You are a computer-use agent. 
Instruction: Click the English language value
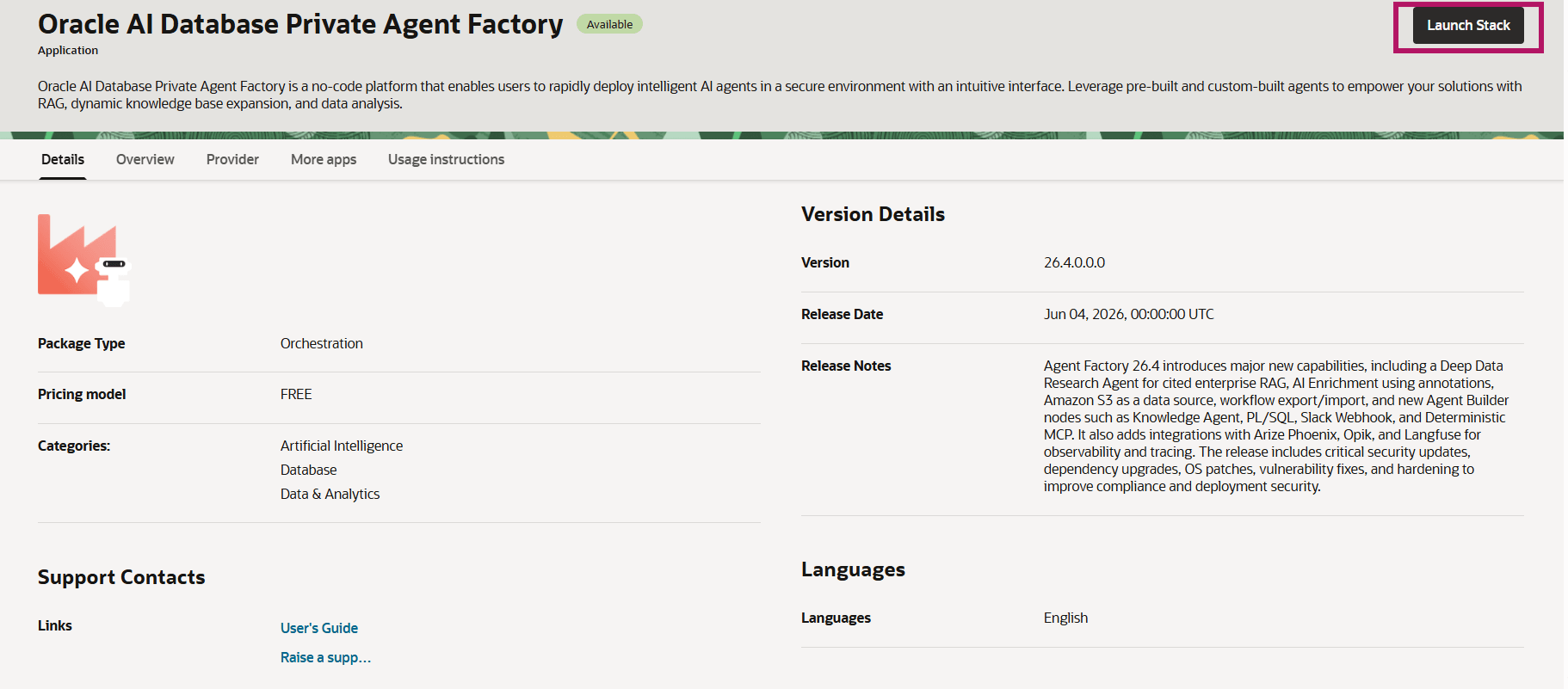point(1065,618)
